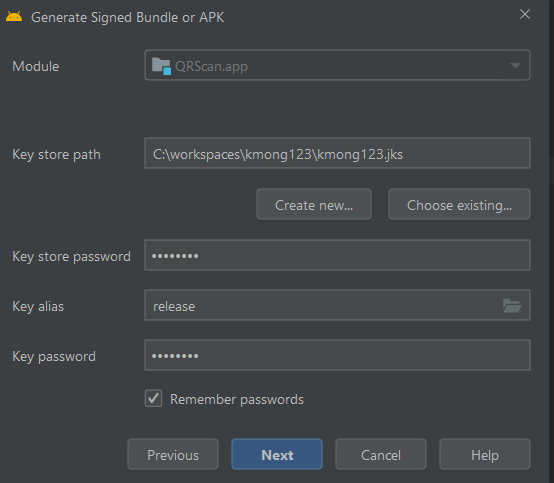Screen dimensions: 554x483
Task: Click into the Key password field
Action: pos(337,355)
